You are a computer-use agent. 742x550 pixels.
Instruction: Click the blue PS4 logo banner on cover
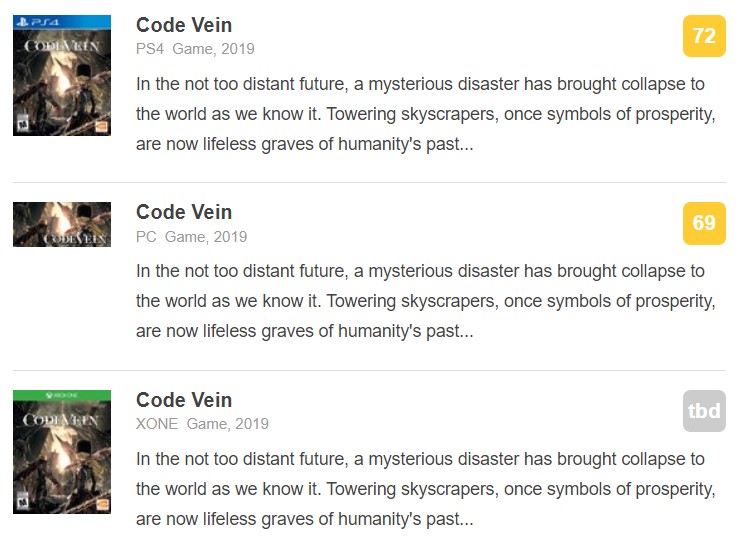[x=61, y=21]
